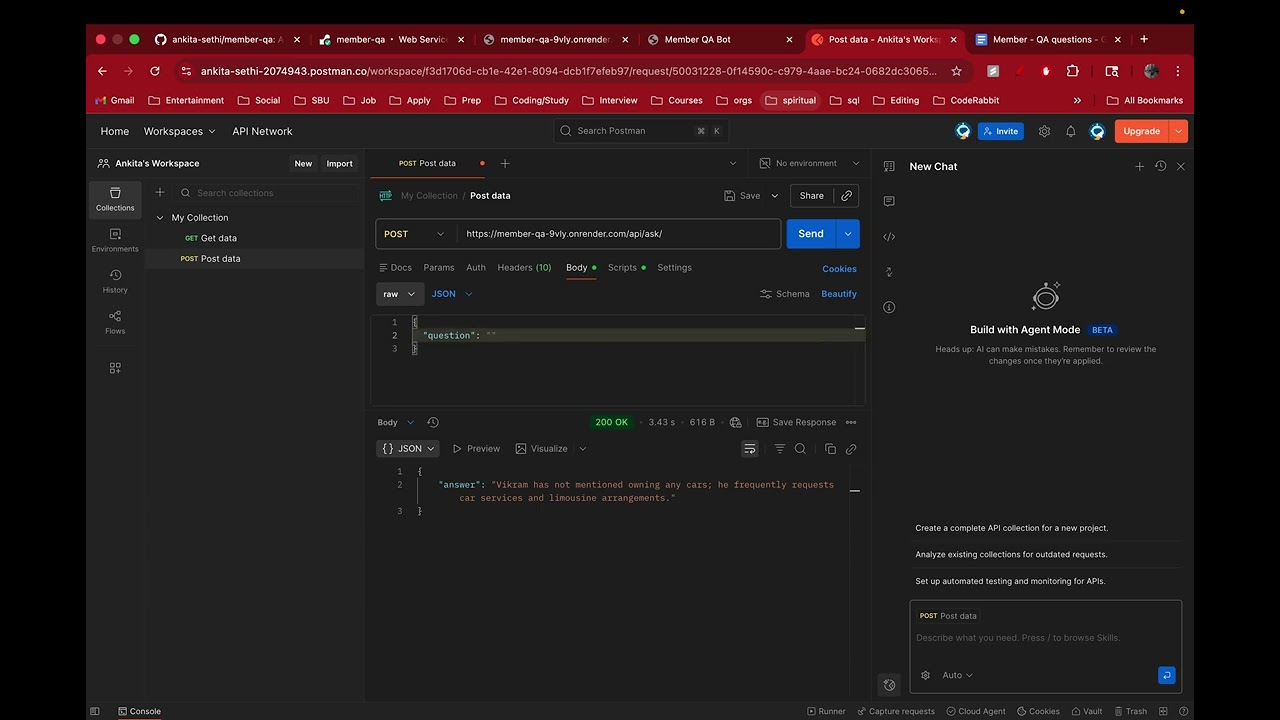Switch to the Headers (10) tab
The image size is (1280, 720).
pyautogui.click(x=524, y=268)
